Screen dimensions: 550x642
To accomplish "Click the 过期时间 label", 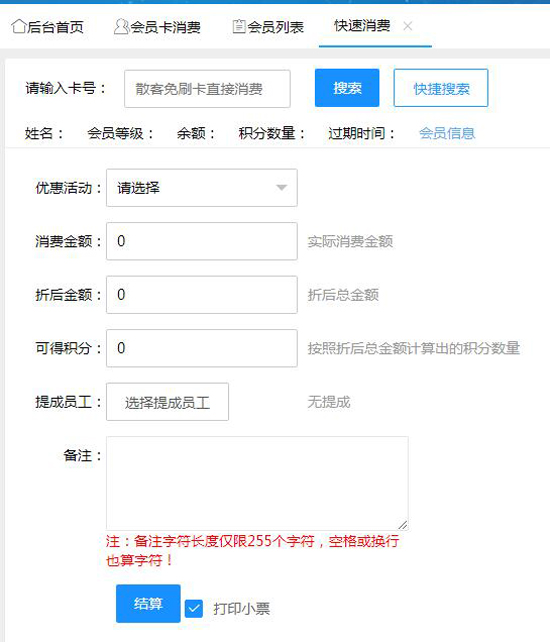I will [x=361, y=133].
